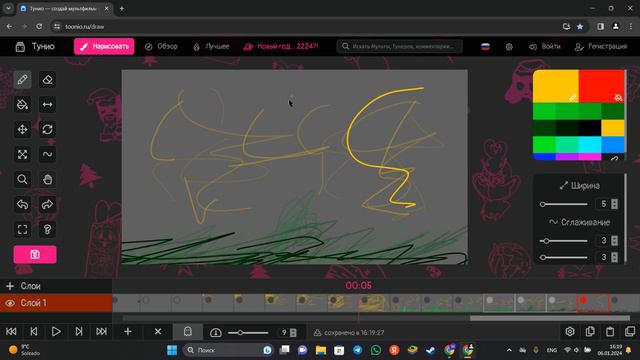The height and width of the screenshot is (360, 640).
Task: Adjust the second smoothing slider
Action: (x=564, y=257)
